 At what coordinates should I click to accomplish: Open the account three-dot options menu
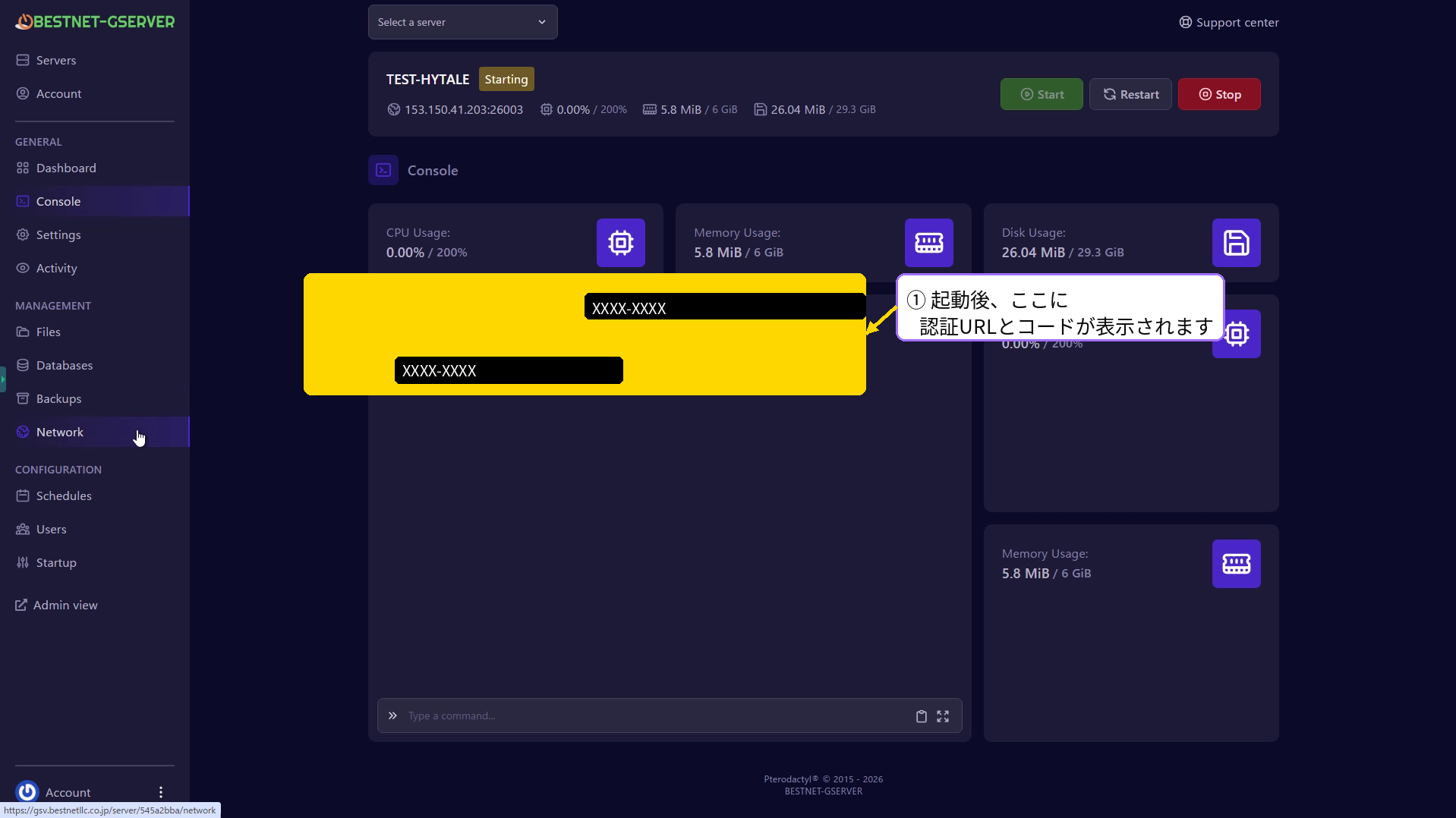tap(161, 792)
